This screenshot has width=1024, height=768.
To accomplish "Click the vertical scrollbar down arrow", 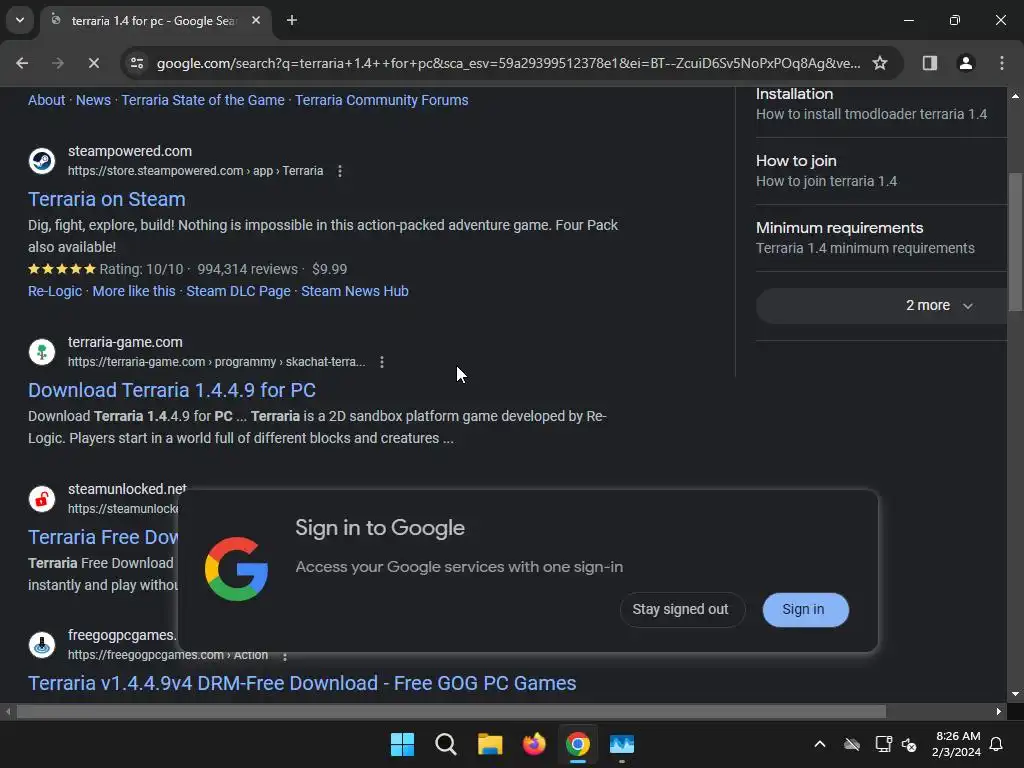I will [1015, 694].
